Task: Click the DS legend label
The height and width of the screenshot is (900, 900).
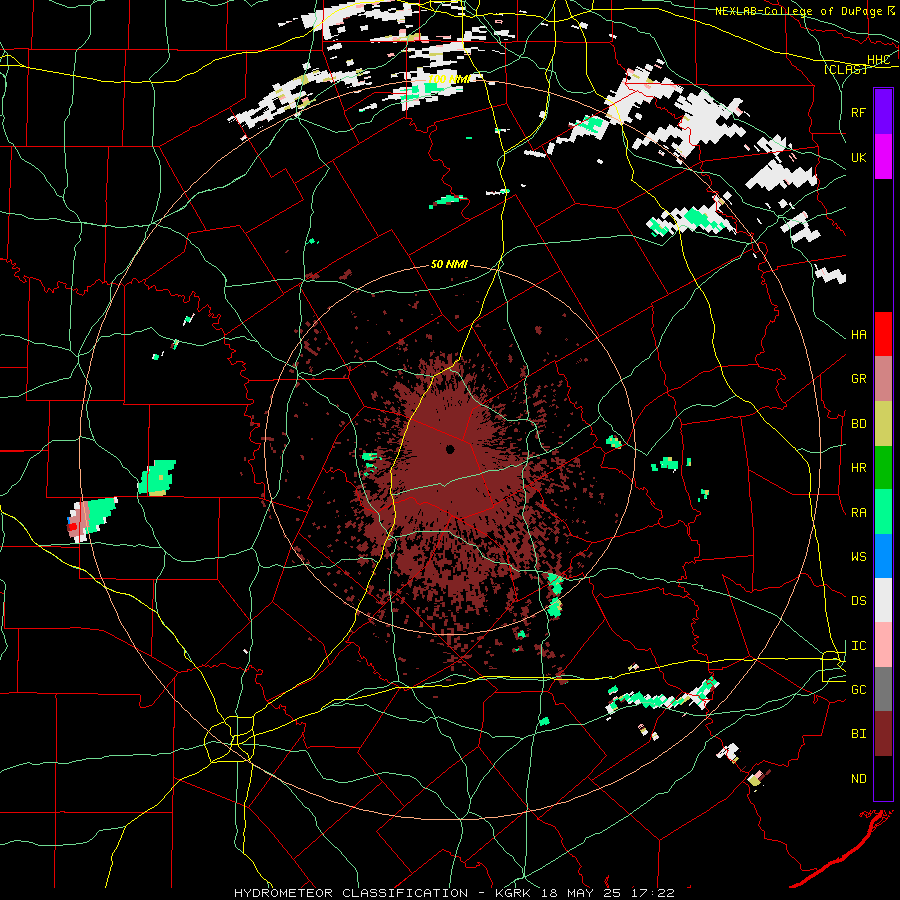Action: coord(858,601)
